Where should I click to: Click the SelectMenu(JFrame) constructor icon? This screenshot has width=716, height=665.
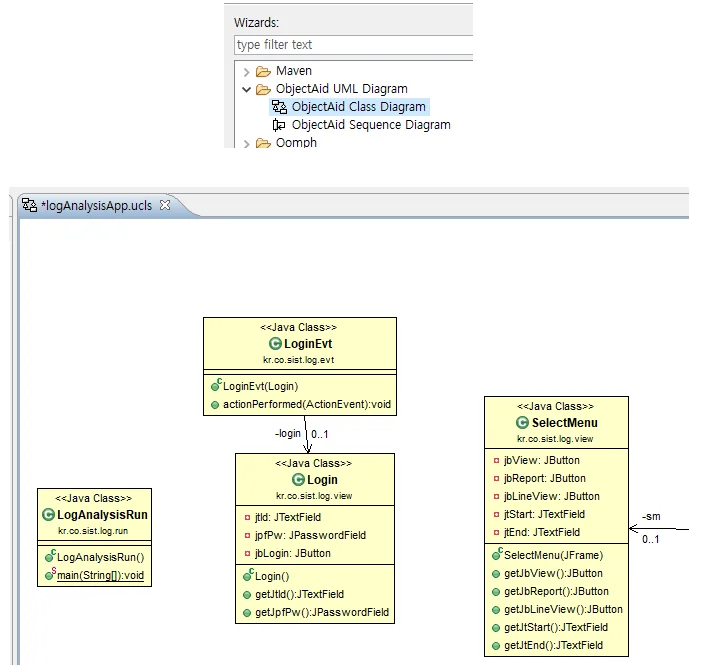pos(497,554)
